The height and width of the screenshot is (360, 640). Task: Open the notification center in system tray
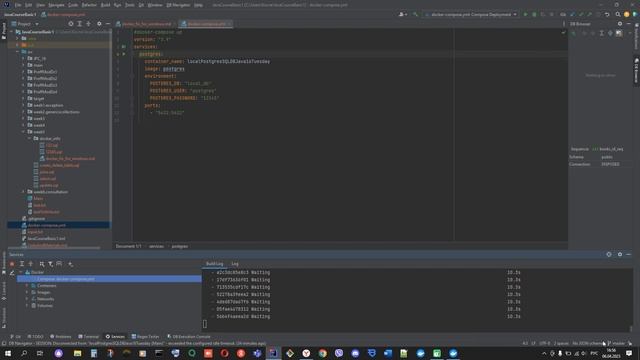(x=629, y=353)
